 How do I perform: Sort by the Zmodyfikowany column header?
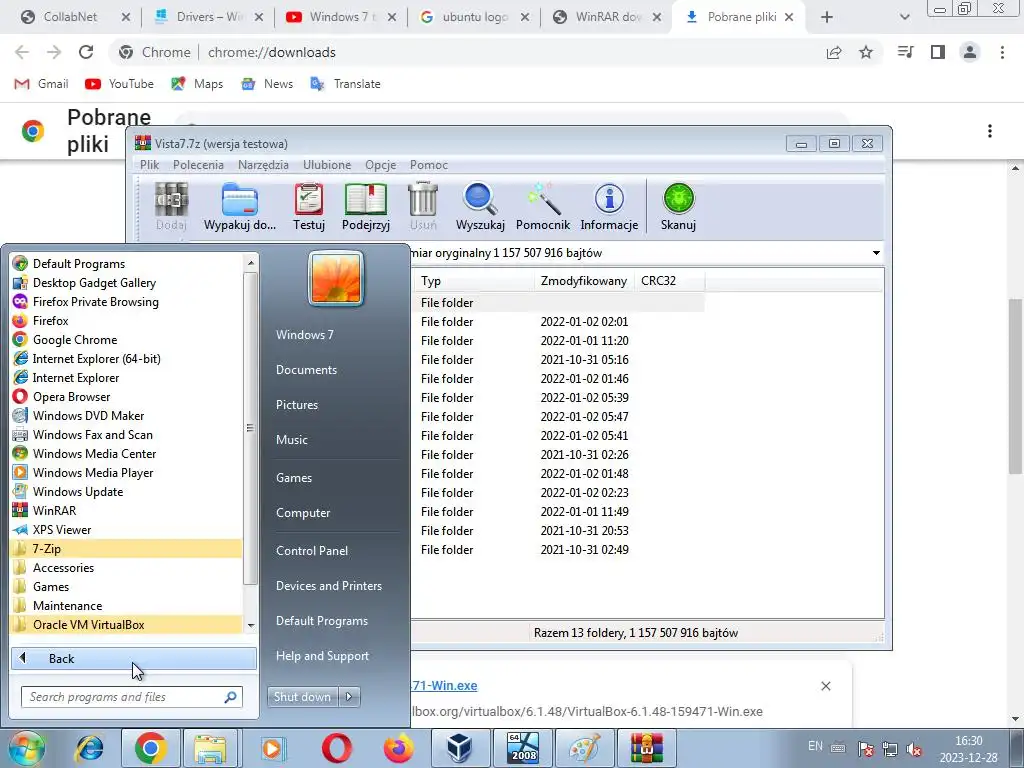[x=583, y=281]
